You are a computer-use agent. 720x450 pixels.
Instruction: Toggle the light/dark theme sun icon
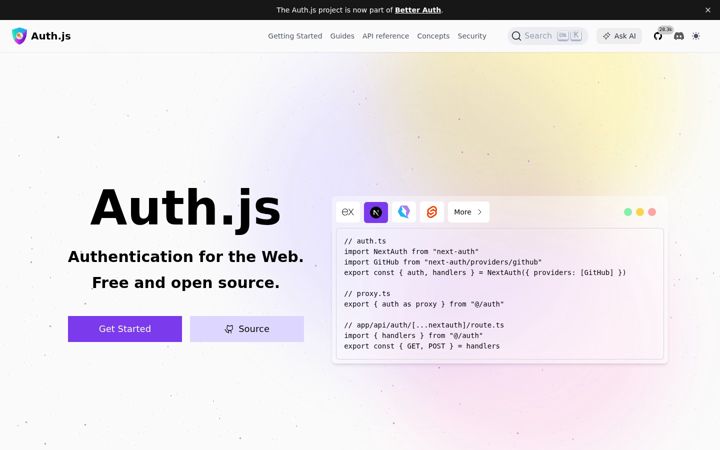(696, 36)
